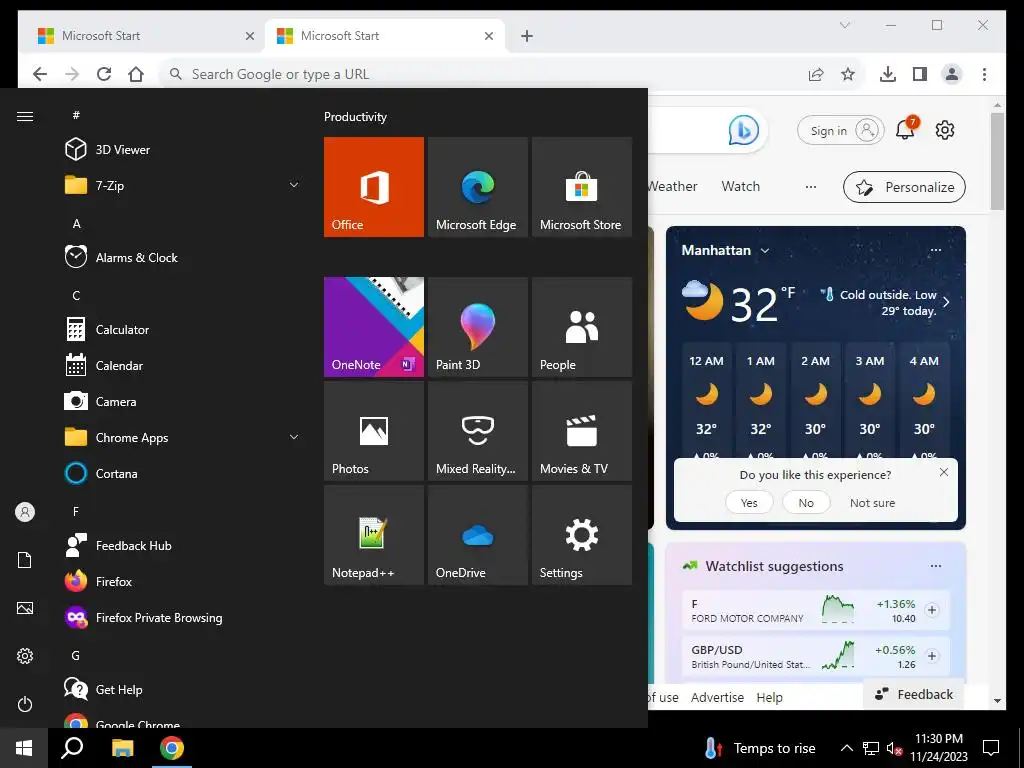This screenshot has height=768, width=1024.
Task: Select the Watch navigation item
Action: click(741, 186)
